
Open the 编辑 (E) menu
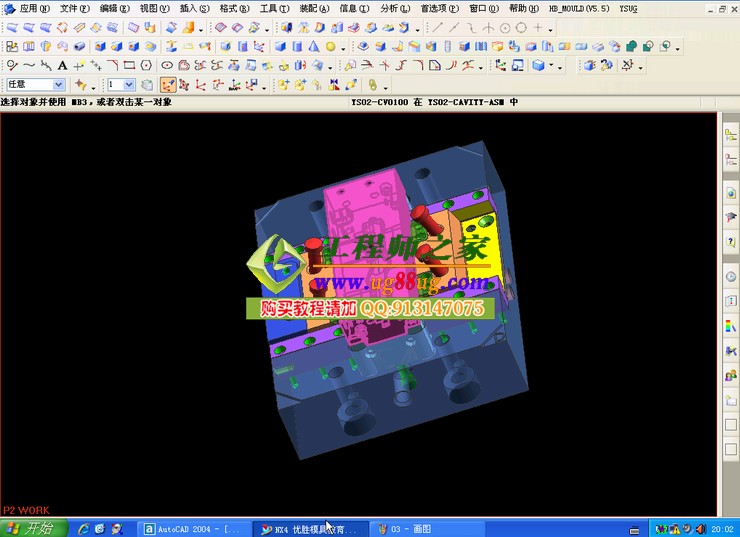pos(115,8)
